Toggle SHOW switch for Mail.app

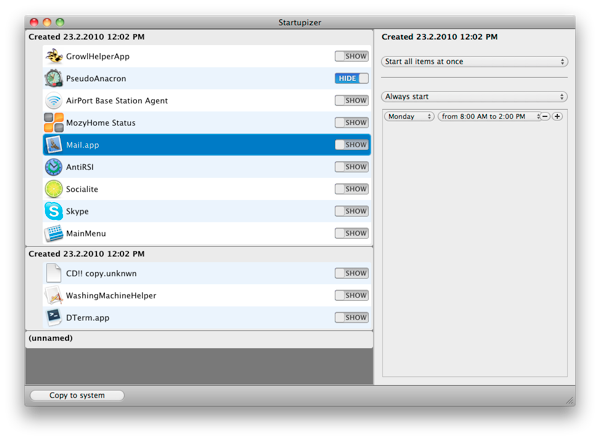pyautogui.click(x=352, y=145)
